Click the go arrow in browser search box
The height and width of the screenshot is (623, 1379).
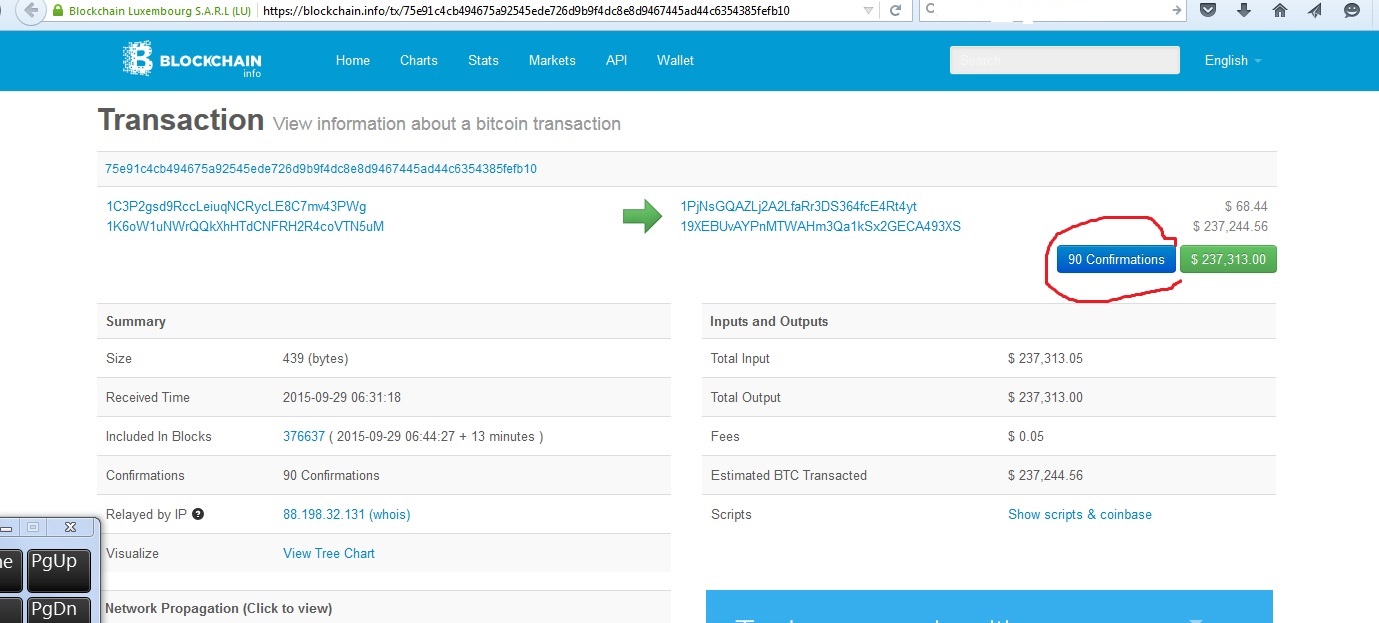(1177, 9)
